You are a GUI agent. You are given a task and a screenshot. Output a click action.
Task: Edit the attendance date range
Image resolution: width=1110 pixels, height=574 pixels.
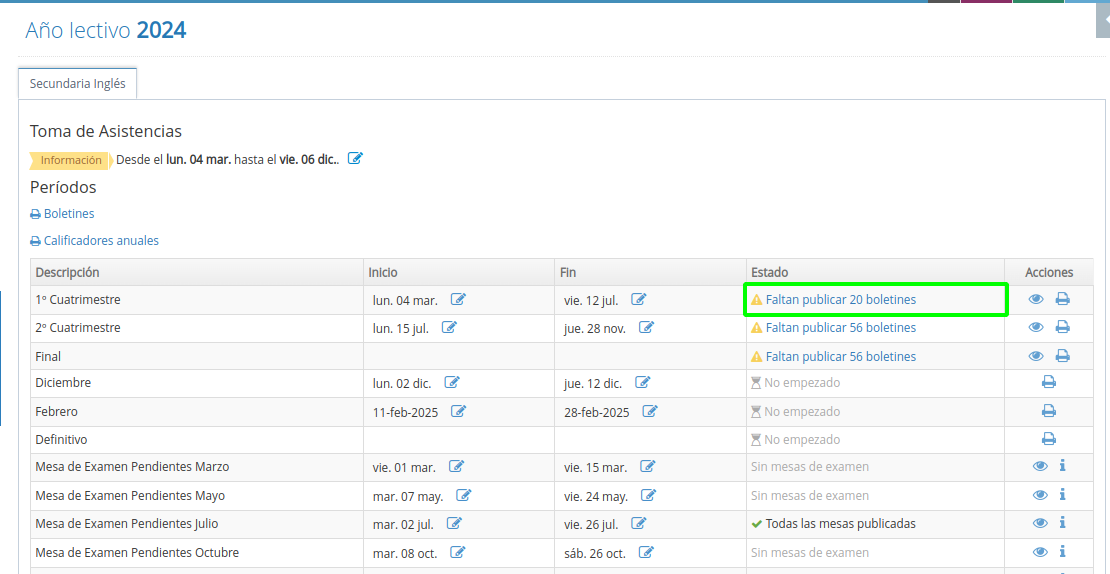click(x=355, y=159)
